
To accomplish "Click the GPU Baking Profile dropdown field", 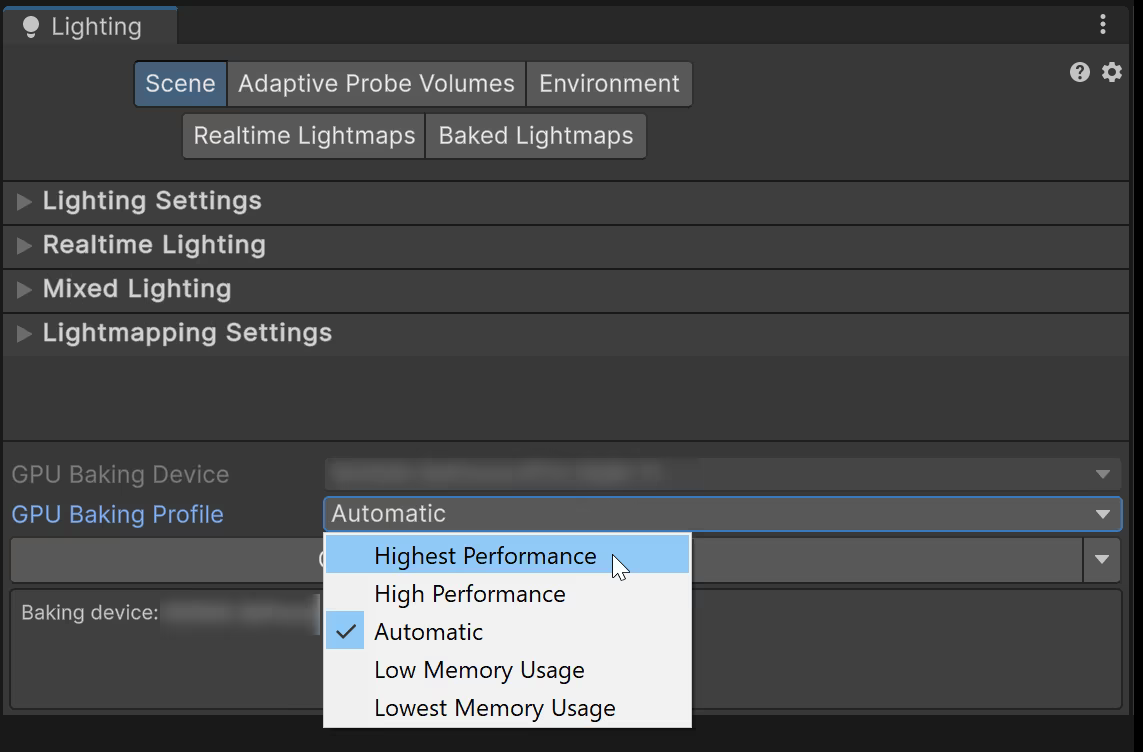I will (721, 514).
